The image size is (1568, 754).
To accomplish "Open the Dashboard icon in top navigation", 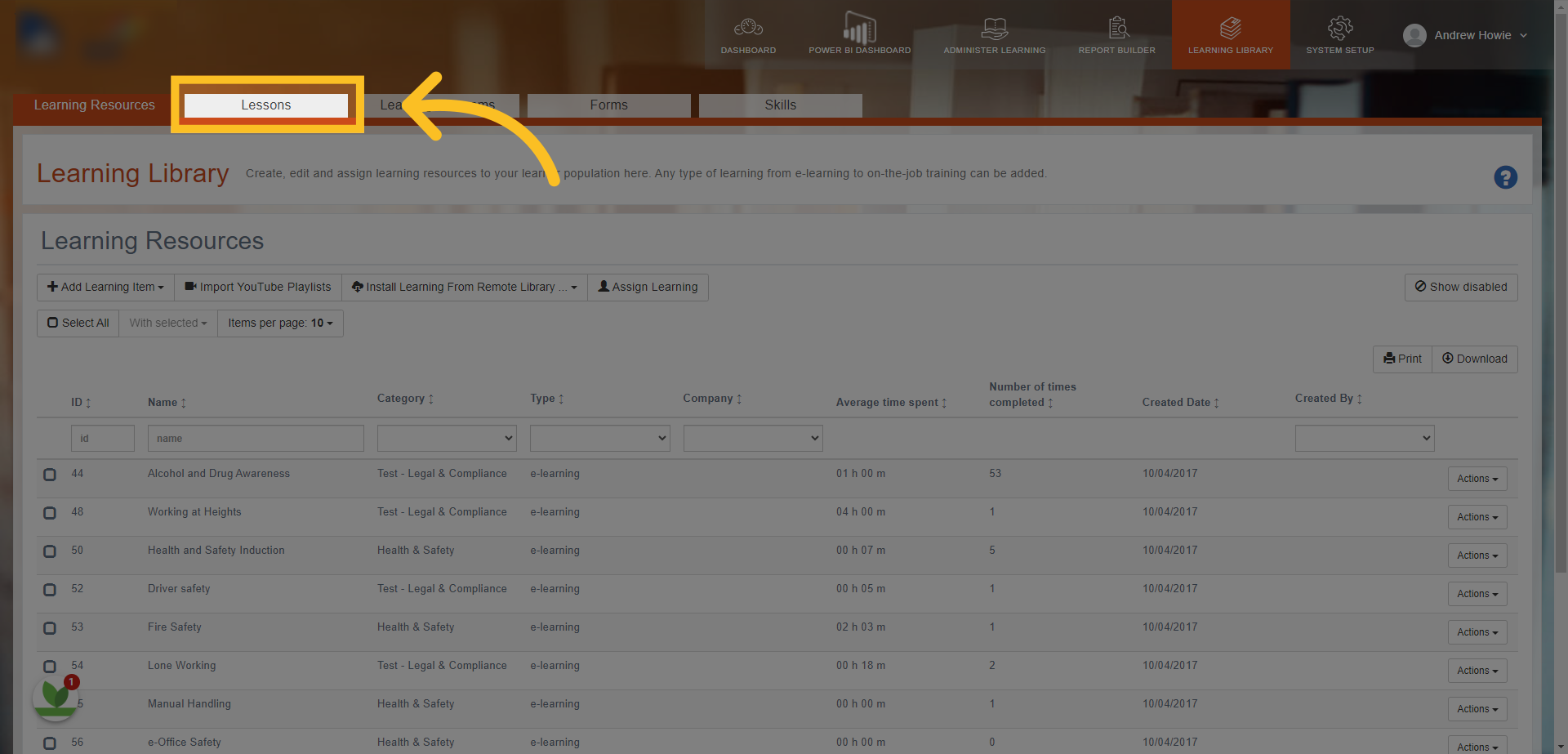I will [x=748, y=28].
